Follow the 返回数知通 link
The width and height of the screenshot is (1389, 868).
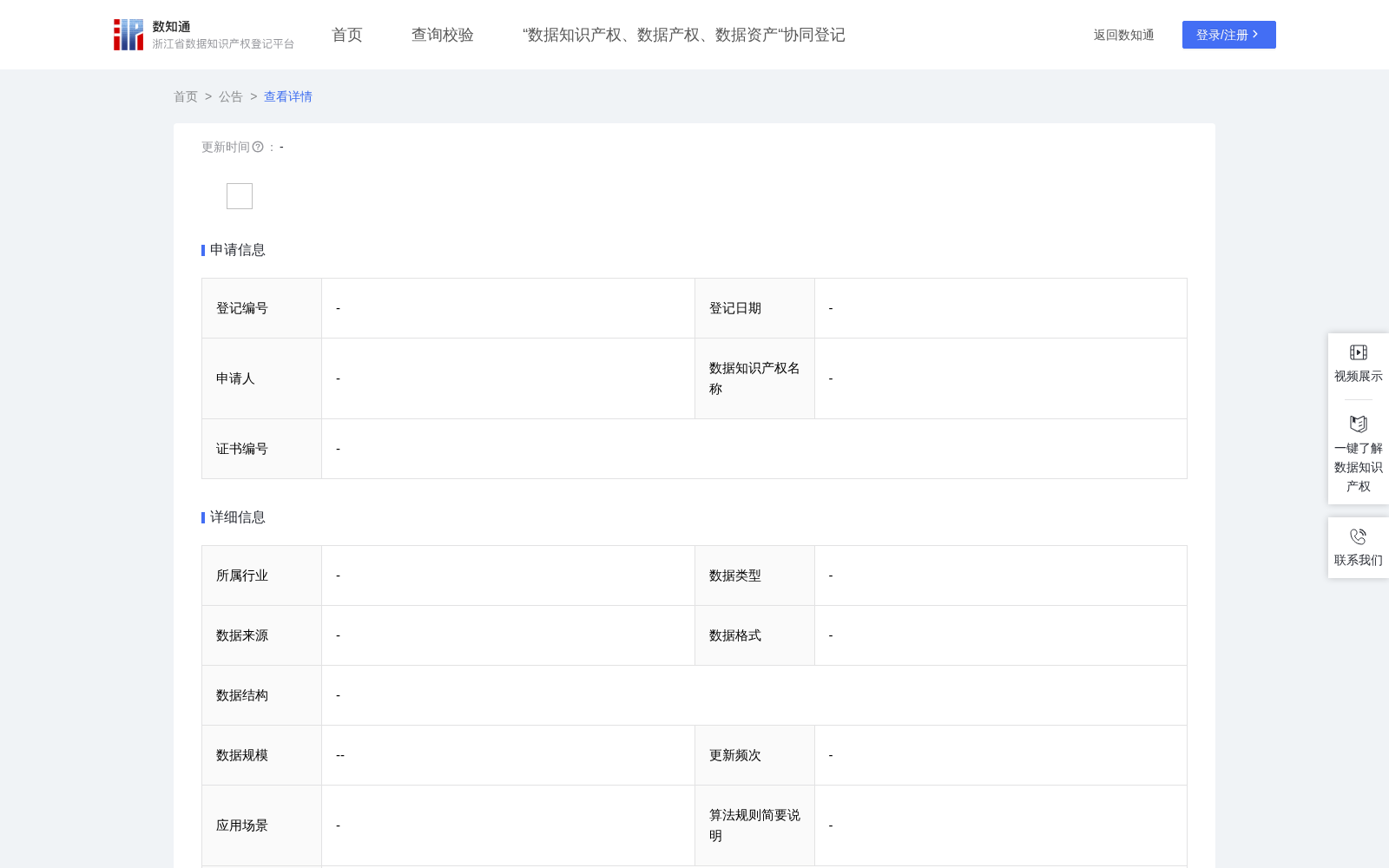(x=1124, y=35)
